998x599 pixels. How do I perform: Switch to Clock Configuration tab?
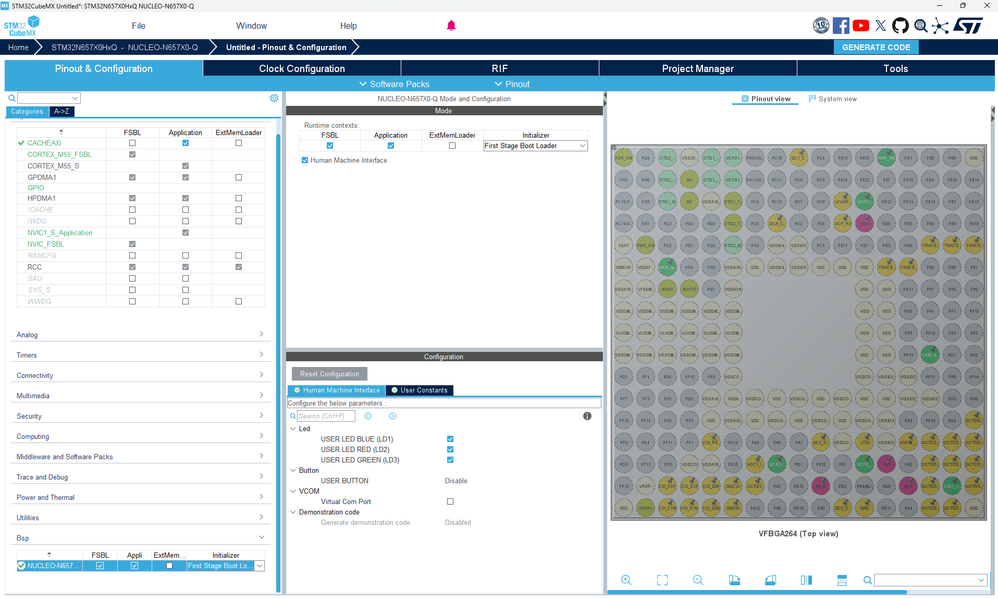coord(302,69)
